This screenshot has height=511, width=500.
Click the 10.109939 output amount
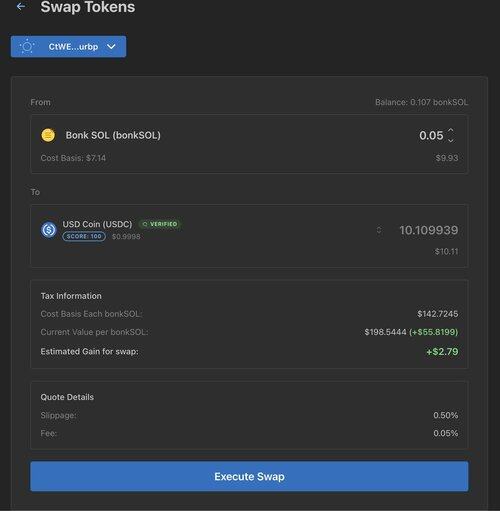coord(429,230)
